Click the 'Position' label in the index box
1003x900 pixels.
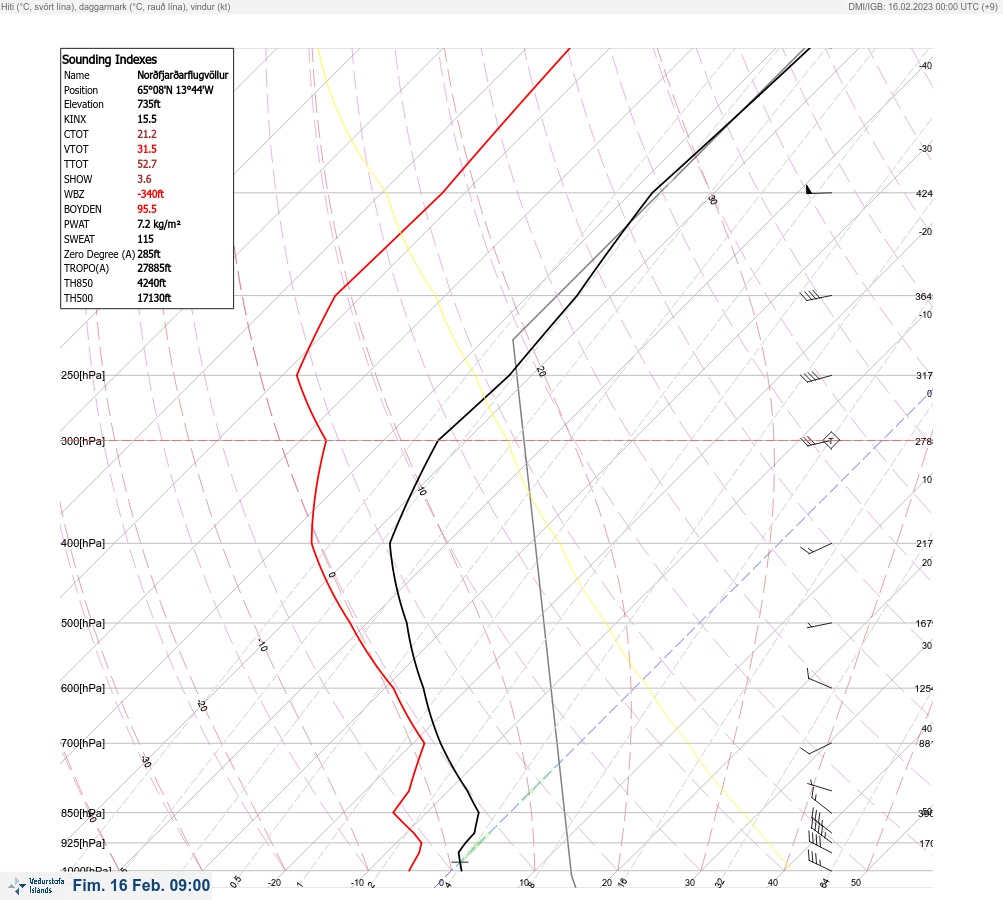(x=81, y=90)
